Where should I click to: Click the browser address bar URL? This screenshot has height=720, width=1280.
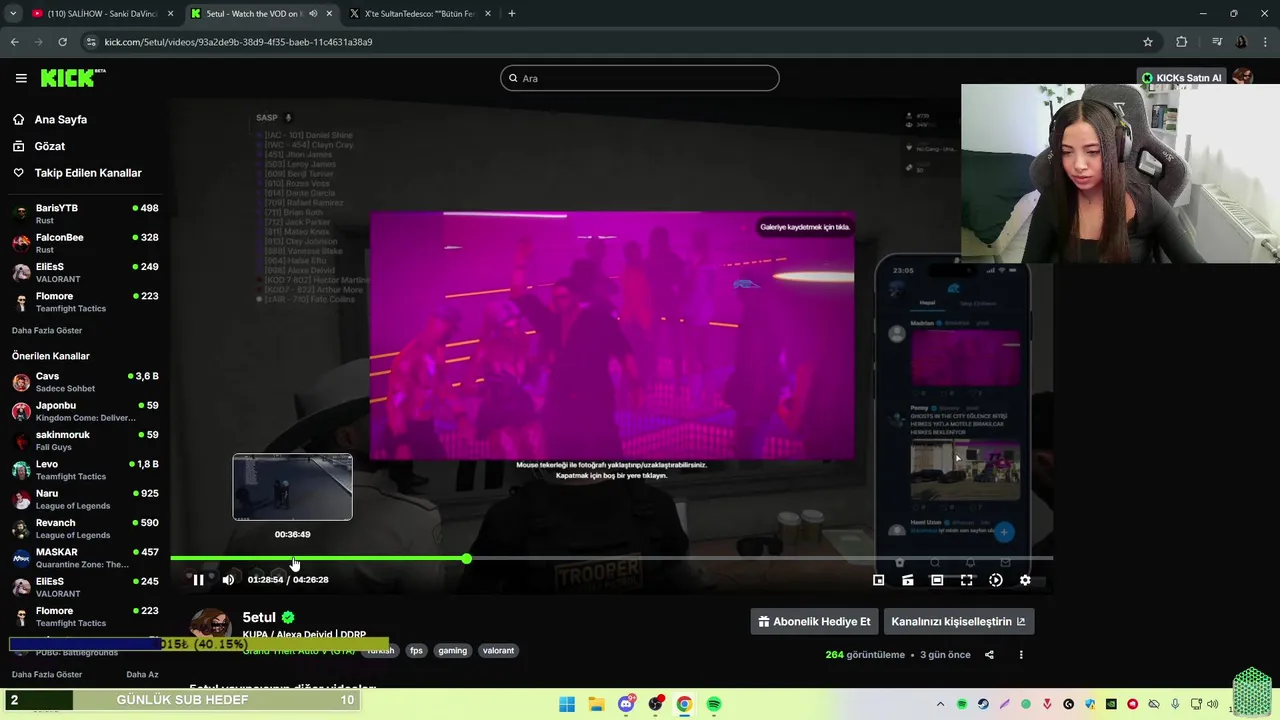[x=238, y=42]
